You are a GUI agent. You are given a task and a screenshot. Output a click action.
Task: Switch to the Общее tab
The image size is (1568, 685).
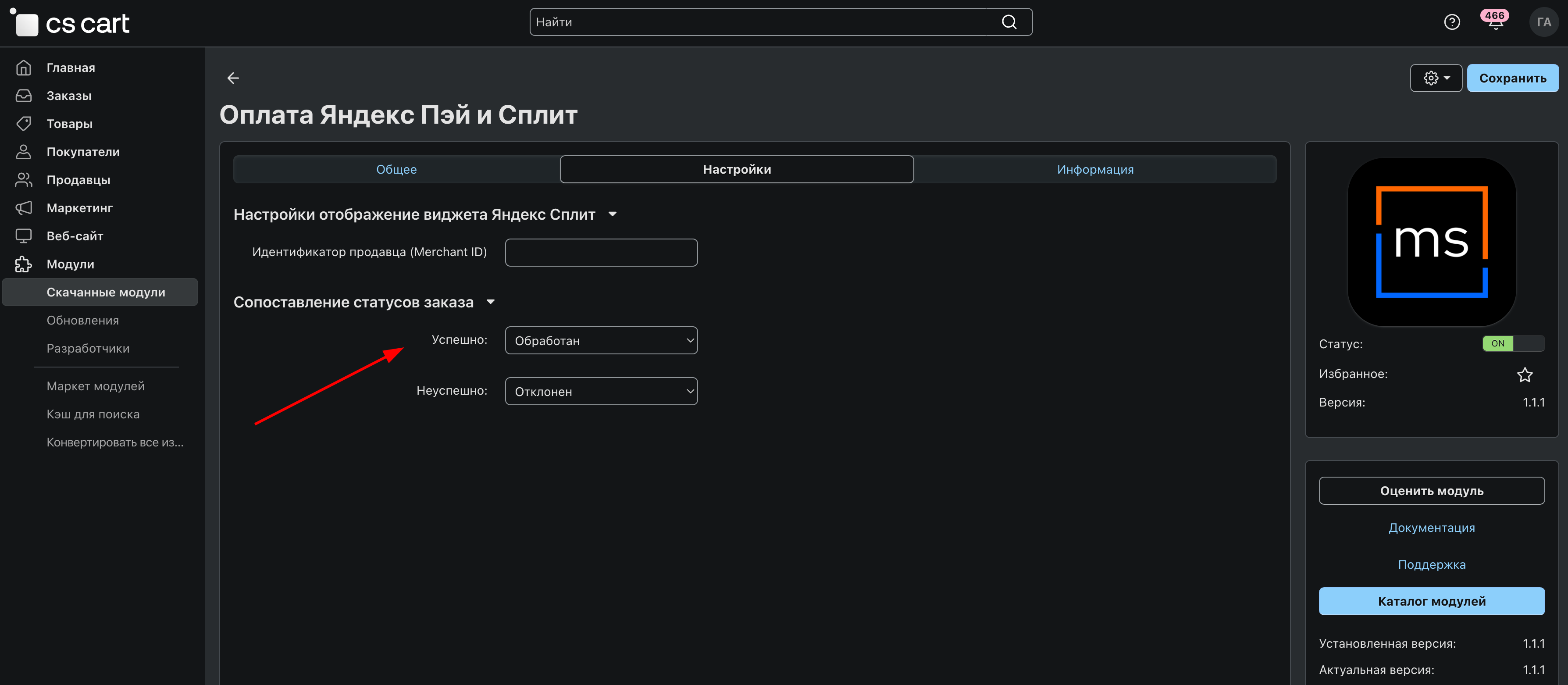(396, 169)
